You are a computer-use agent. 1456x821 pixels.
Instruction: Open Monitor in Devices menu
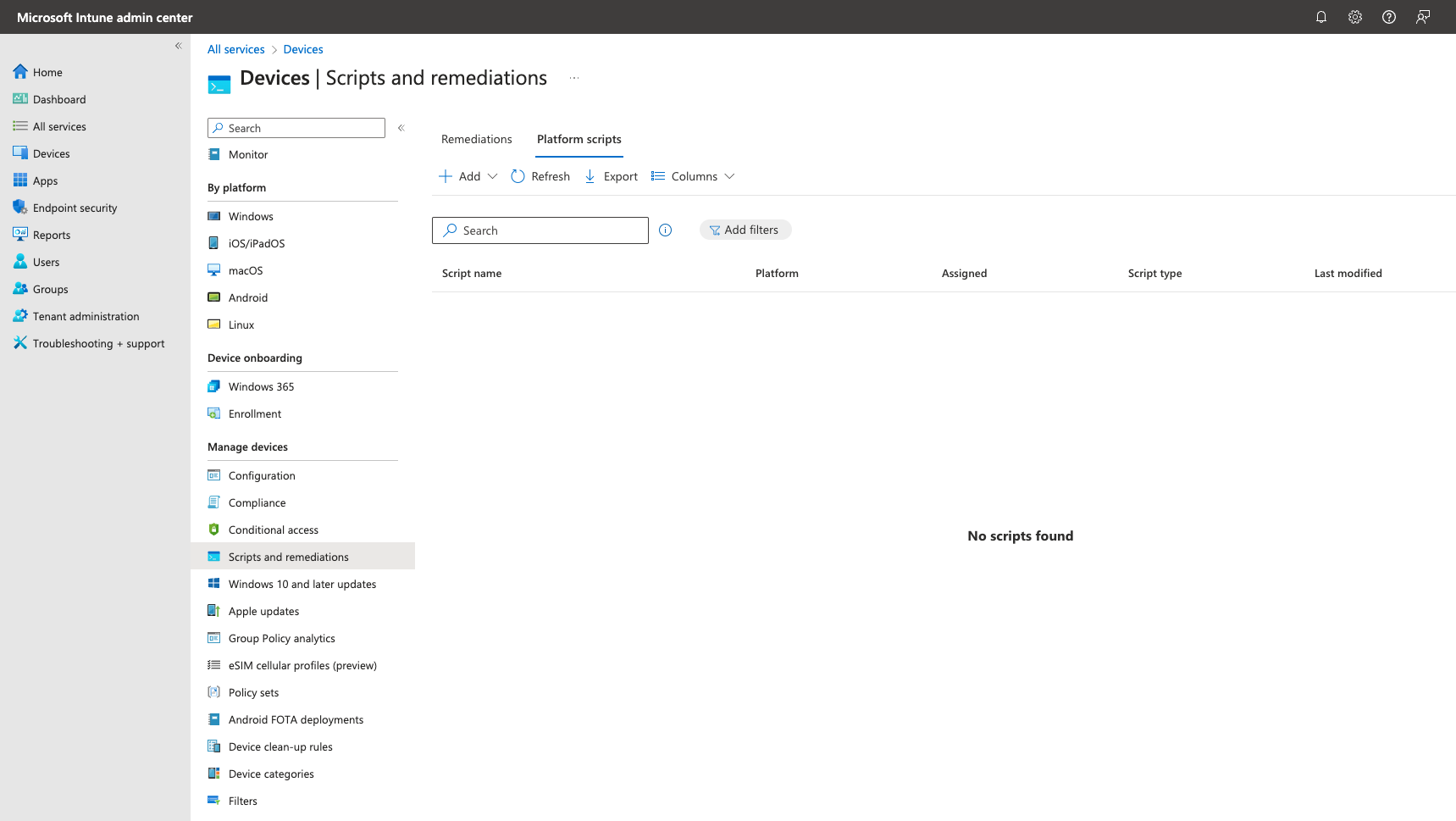(x=248, y=154)
